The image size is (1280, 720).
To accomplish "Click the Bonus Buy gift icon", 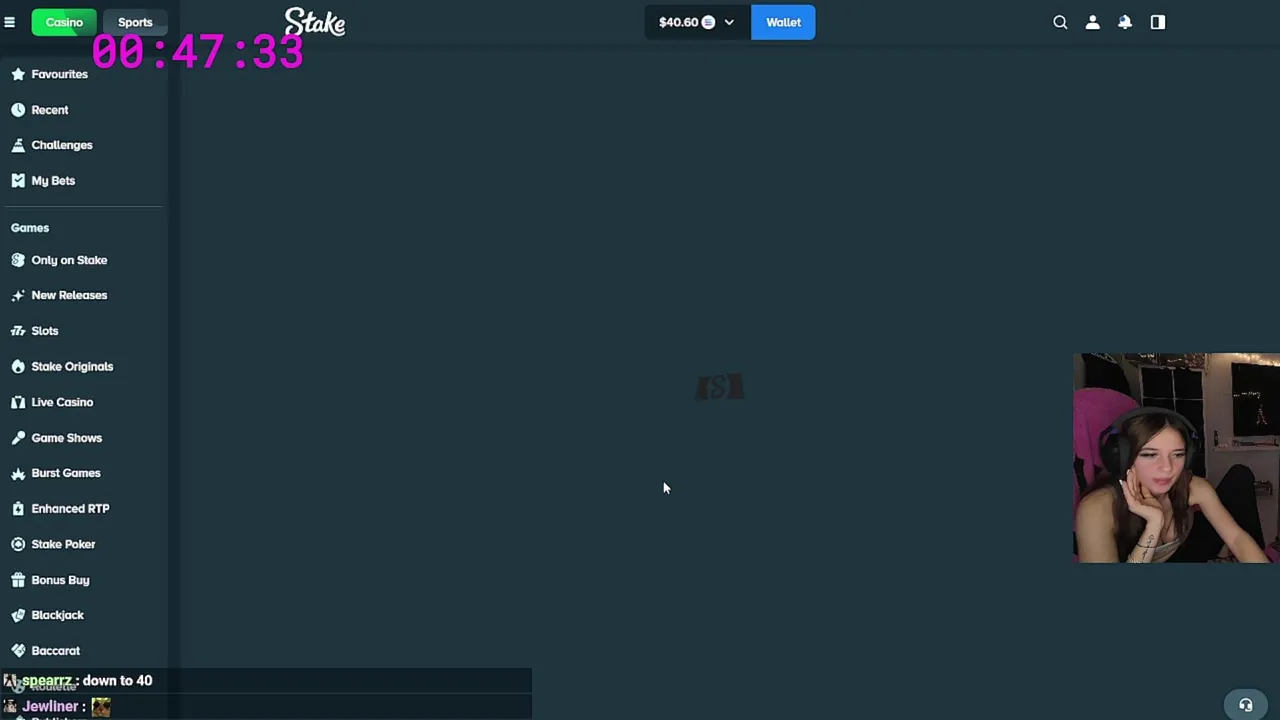I will click(x=18, y=580).
